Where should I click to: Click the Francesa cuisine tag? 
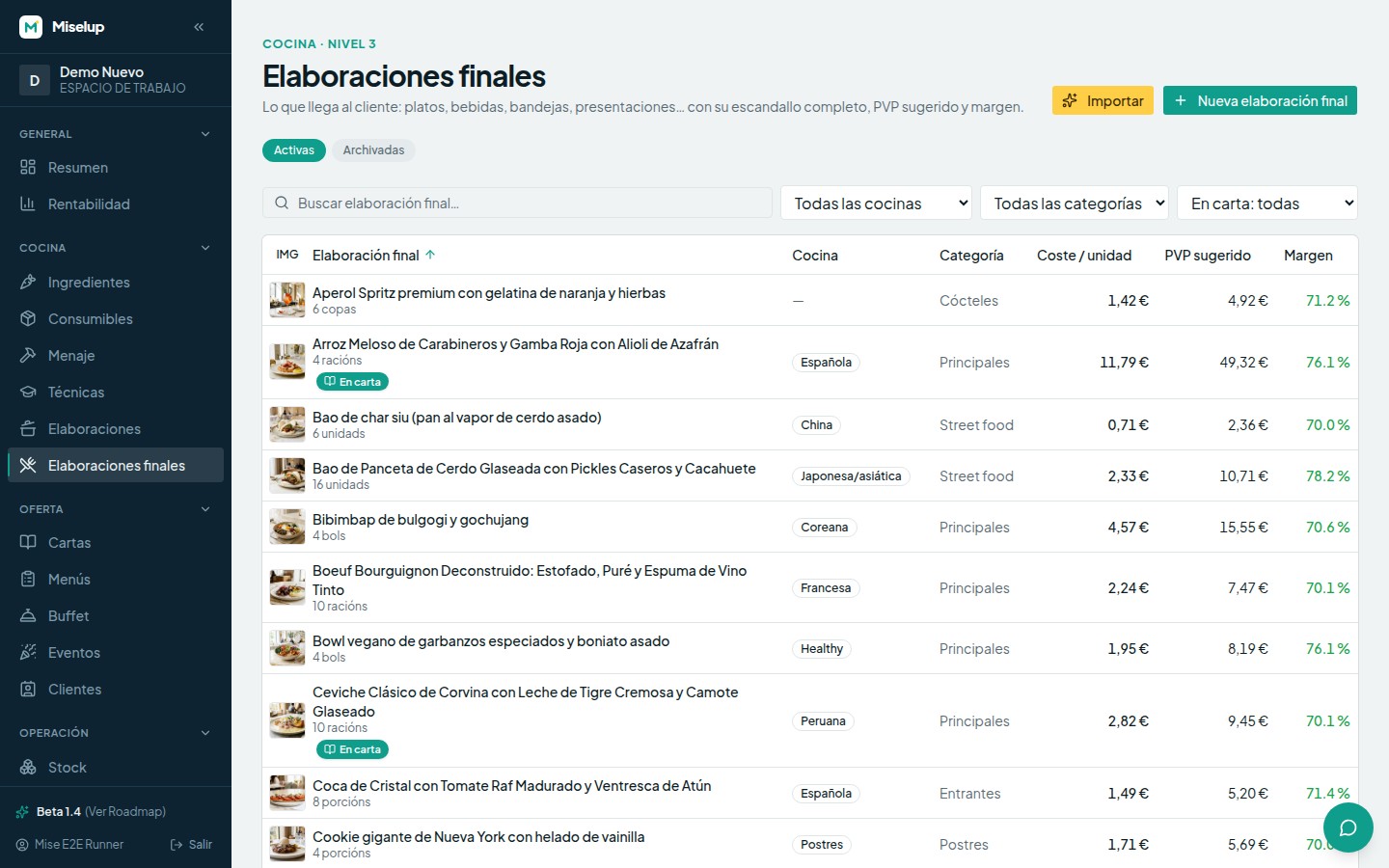click(826, 587)
